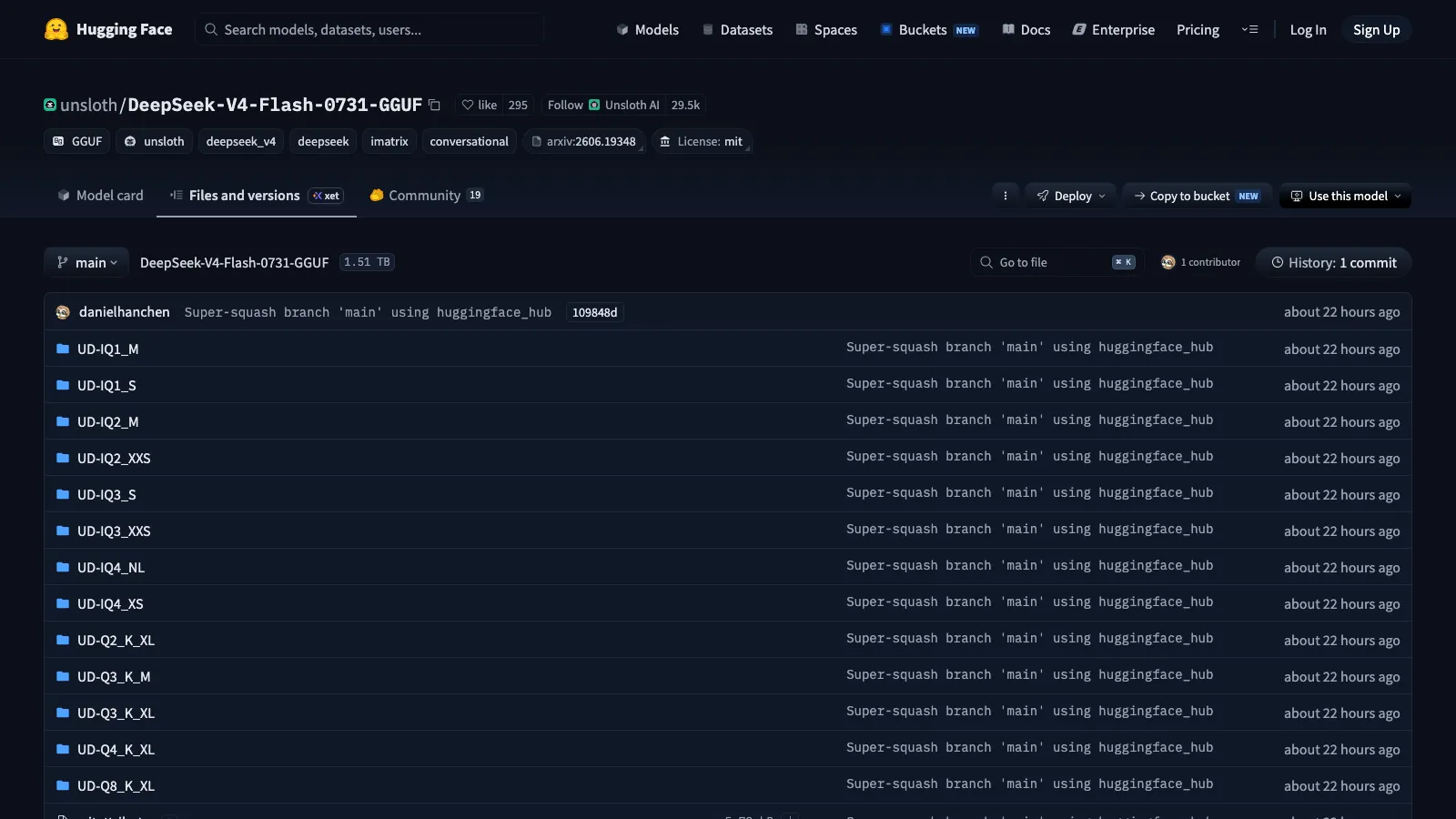The height and width of the screenshot is (819, 1456).
Task: Click Copy to bucket button
Action: [1197, 196]
